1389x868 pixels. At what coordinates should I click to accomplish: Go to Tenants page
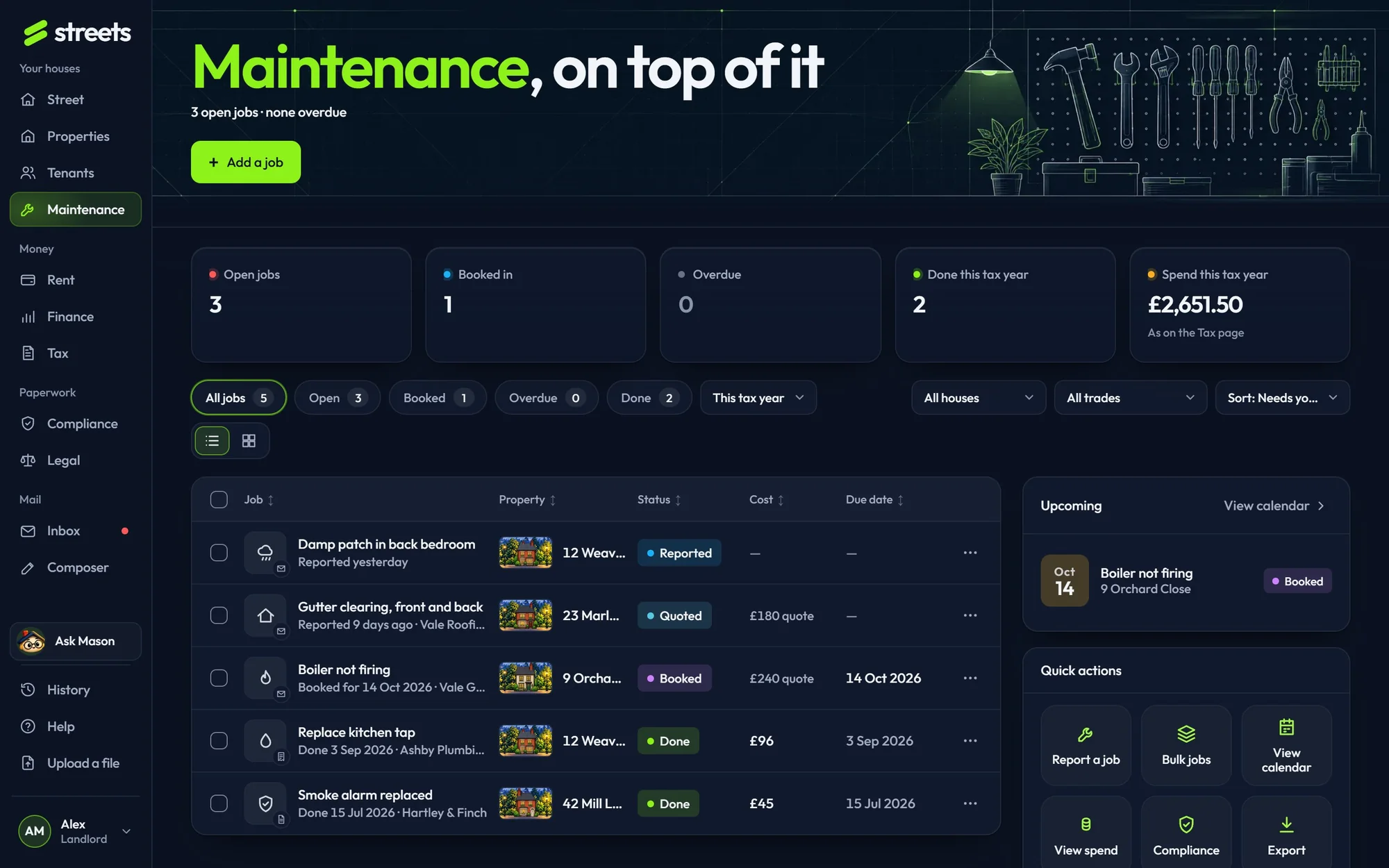pos(76,173)
